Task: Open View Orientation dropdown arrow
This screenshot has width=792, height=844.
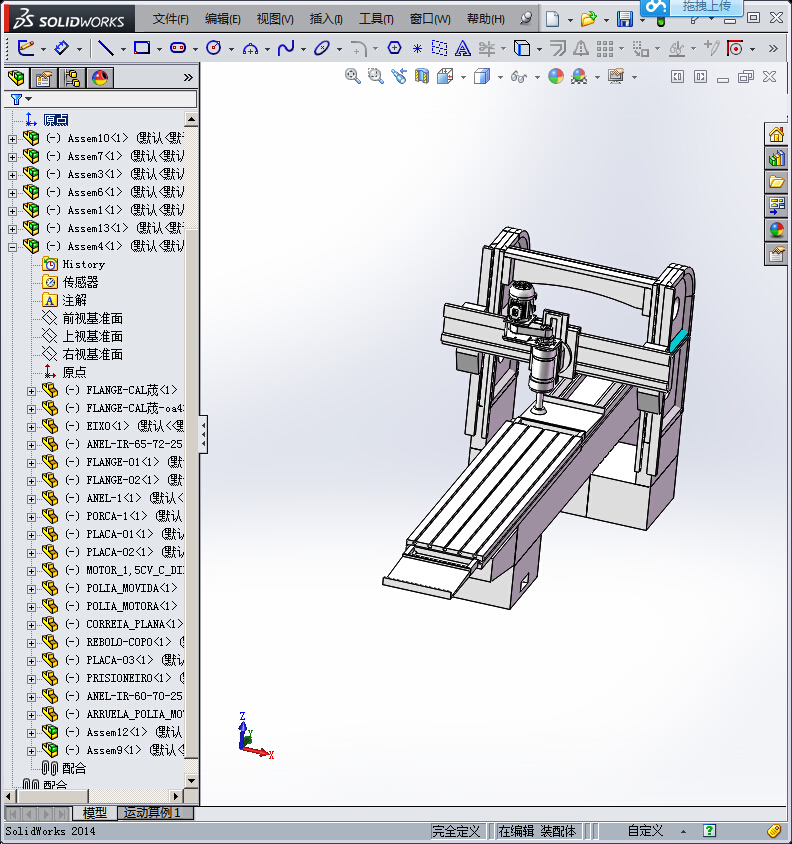Action: [x=463, y=77]
